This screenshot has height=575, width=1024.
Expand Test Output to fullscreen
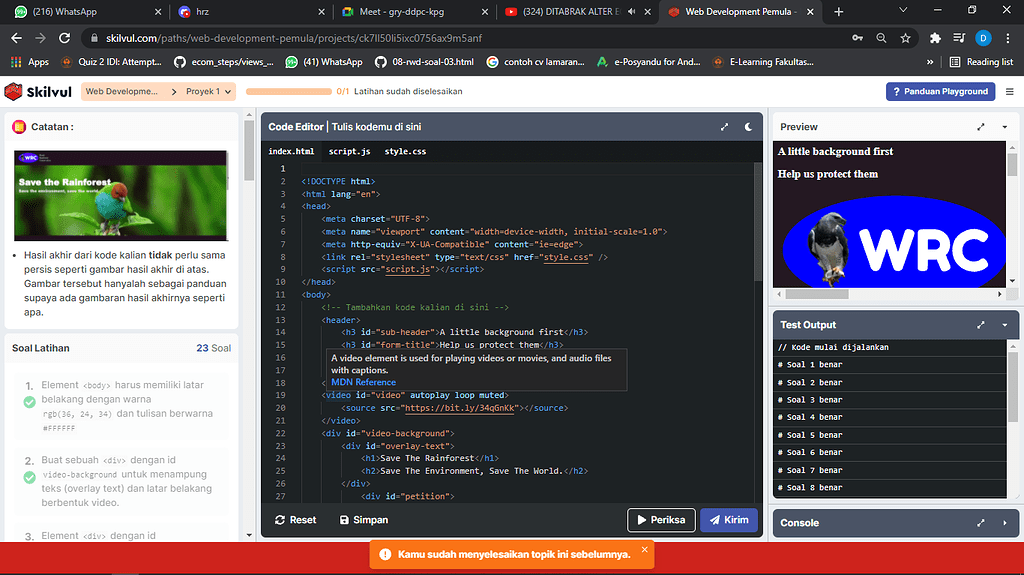(x=980, y=325)
